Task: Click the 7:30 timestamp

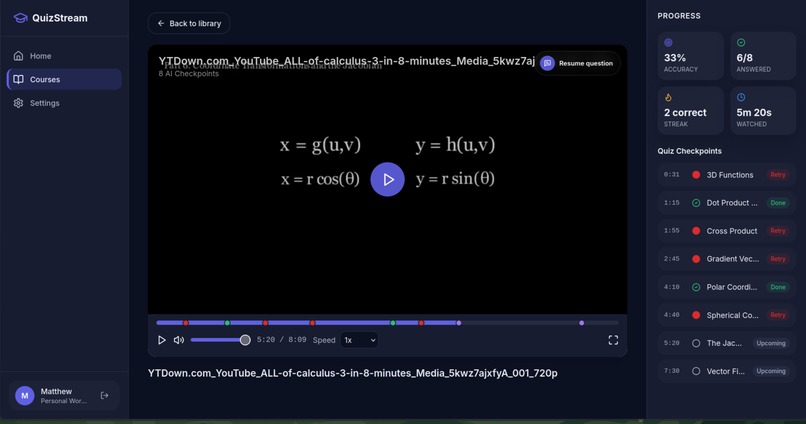Action: [x=671, y=371]
